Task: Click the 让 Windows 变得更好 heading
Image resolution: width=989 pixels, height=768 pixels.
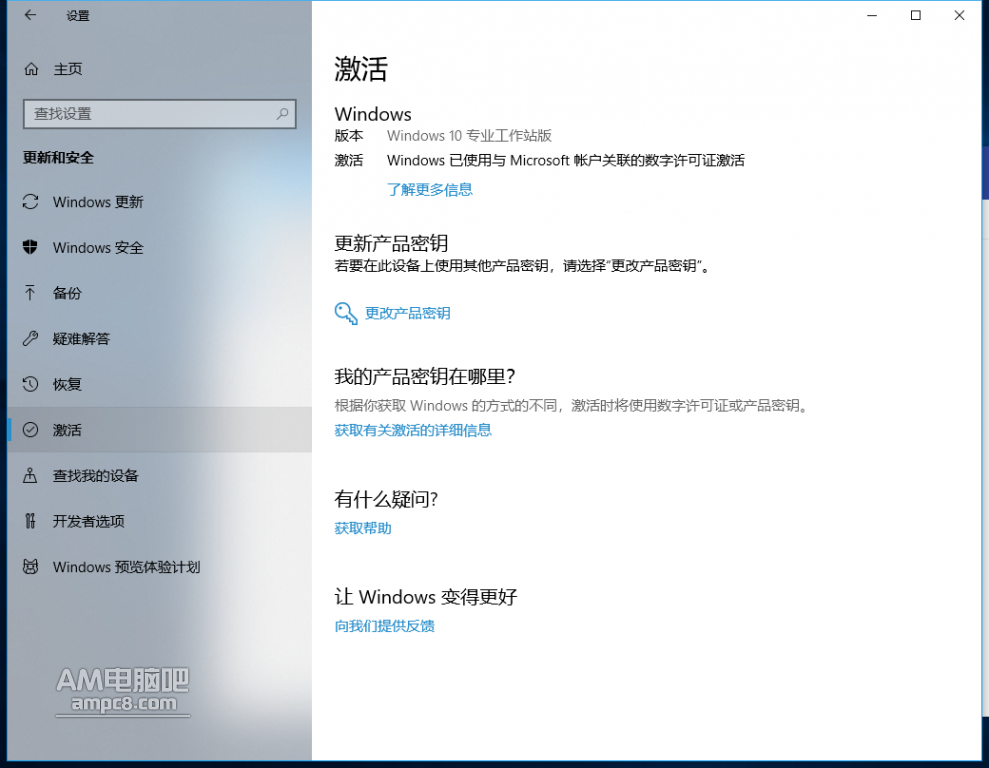Action: click(426, 596)
